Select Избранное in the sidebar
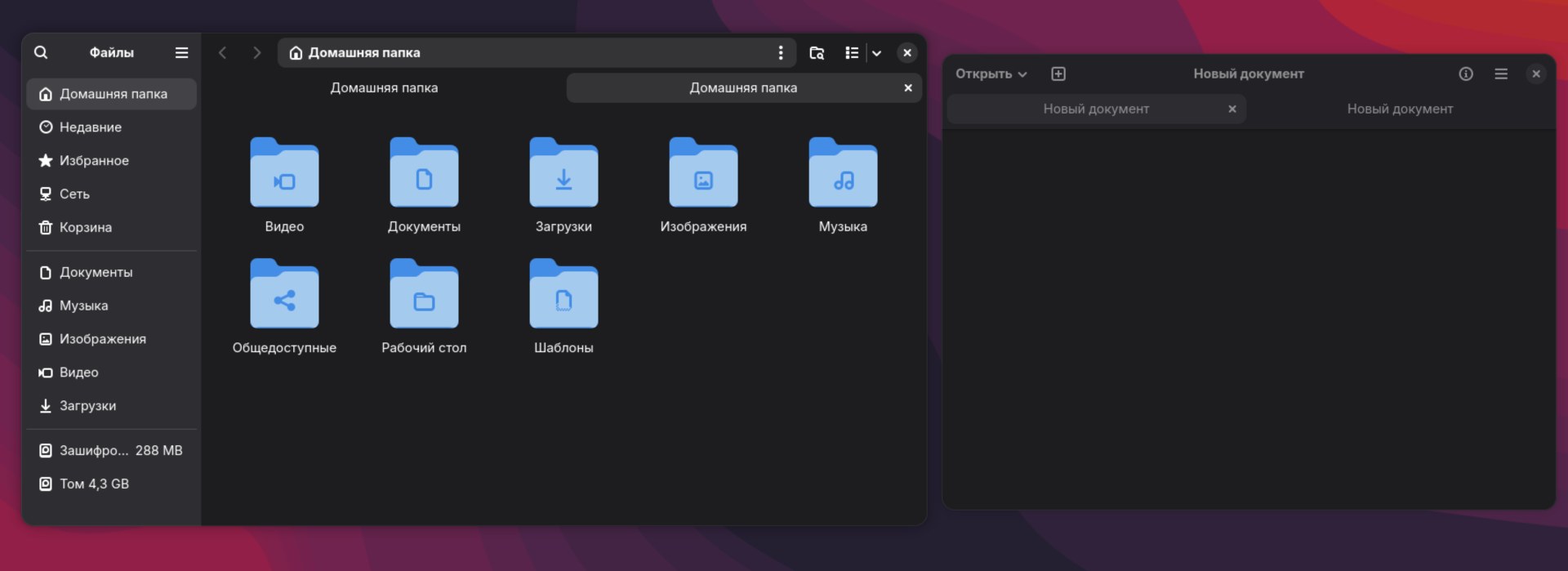1568x571 pixels. tap(93, 160)
